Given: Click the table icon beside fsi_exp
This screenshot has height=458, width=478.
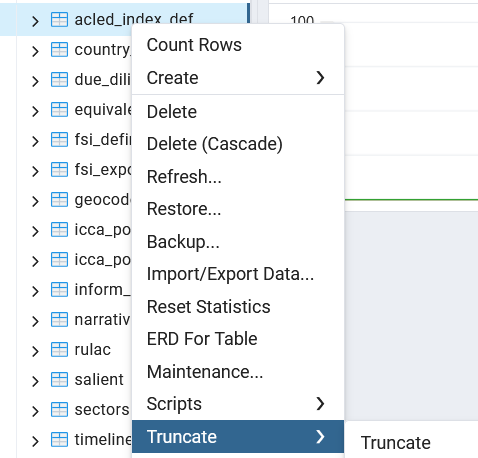Looking at the screenshot, I should pyautogui.click(x=59, y=170).
